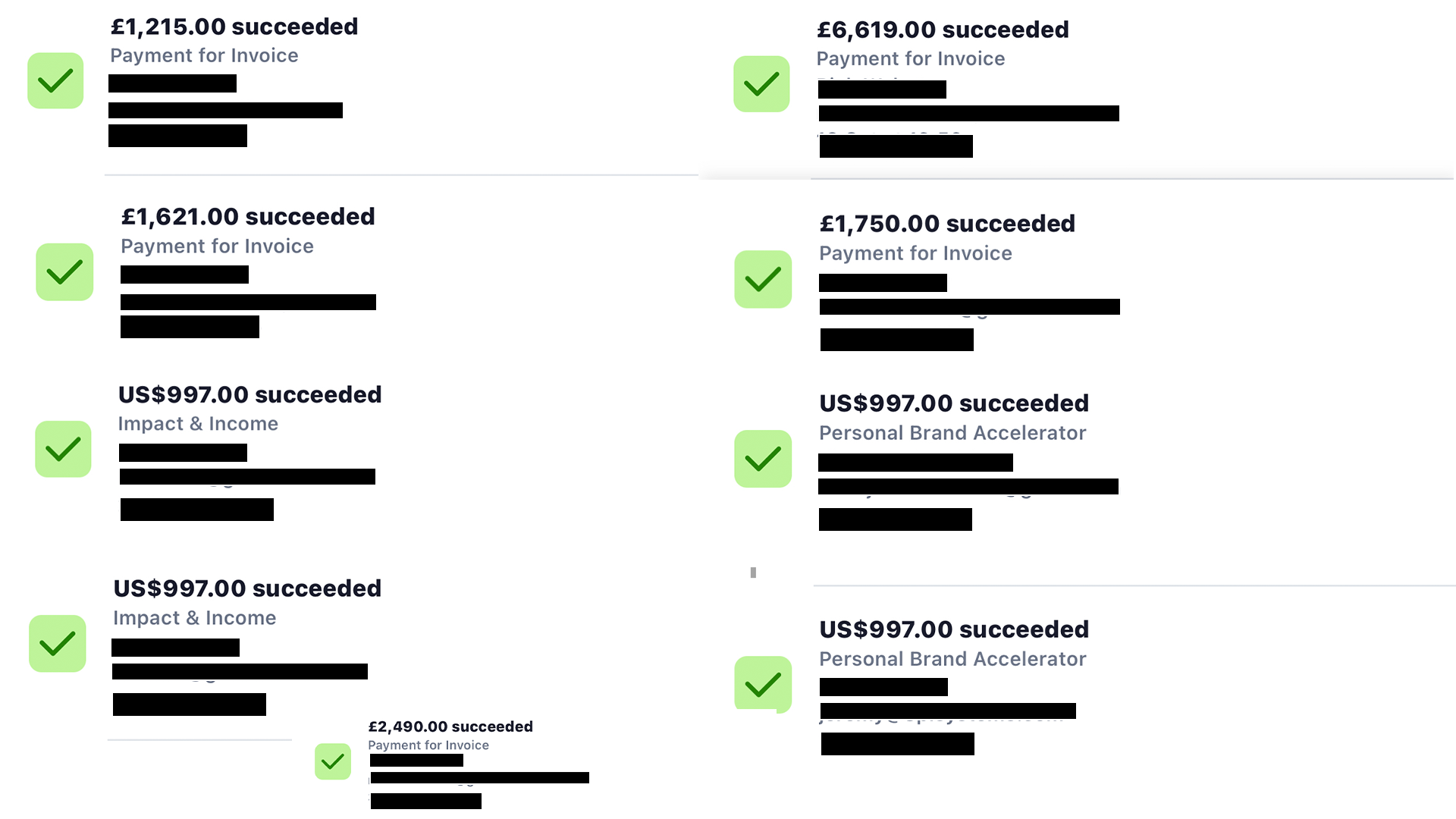Click checkmark of the first Impact & Income payment
The height and width of the screenshot is (819, 1456).
pyautogui.click(x=63, y=449)
